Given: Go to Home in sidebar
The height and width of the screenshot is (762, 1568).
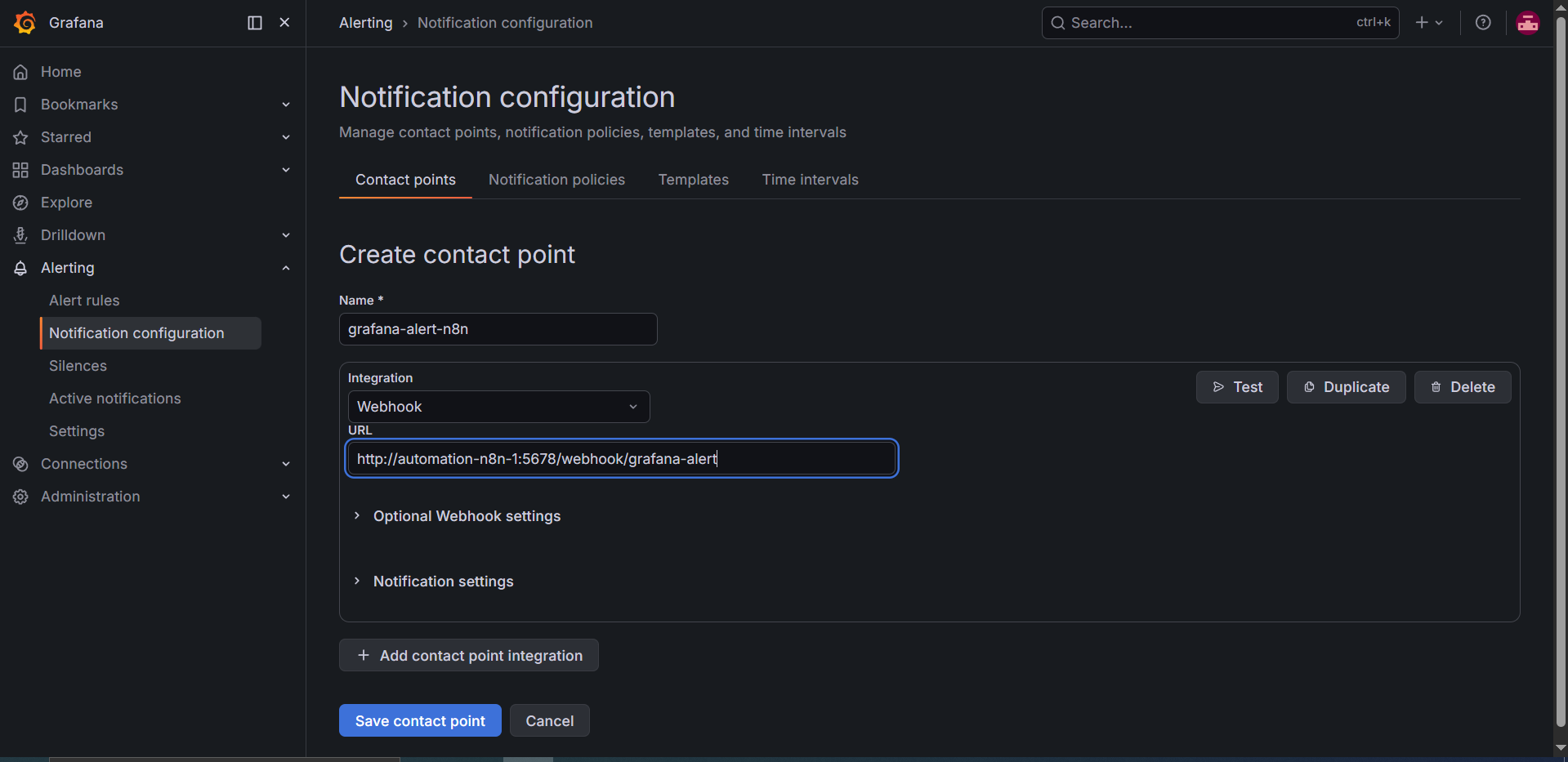Looking at the screenshot, I should (60, 72).
